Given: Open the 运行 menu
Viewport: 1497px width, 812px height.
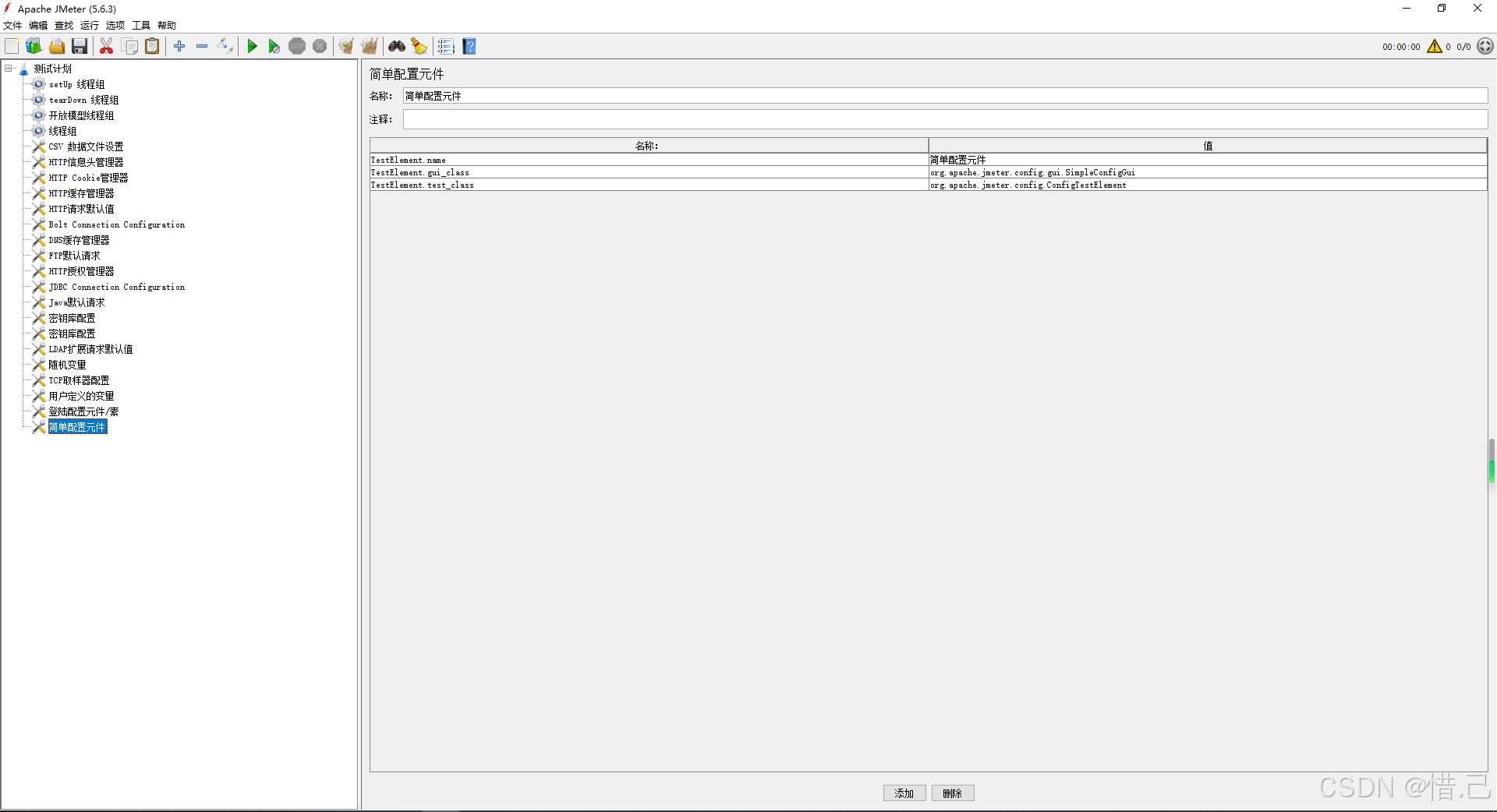Looking at the screenshot, I should click(90, 26).
